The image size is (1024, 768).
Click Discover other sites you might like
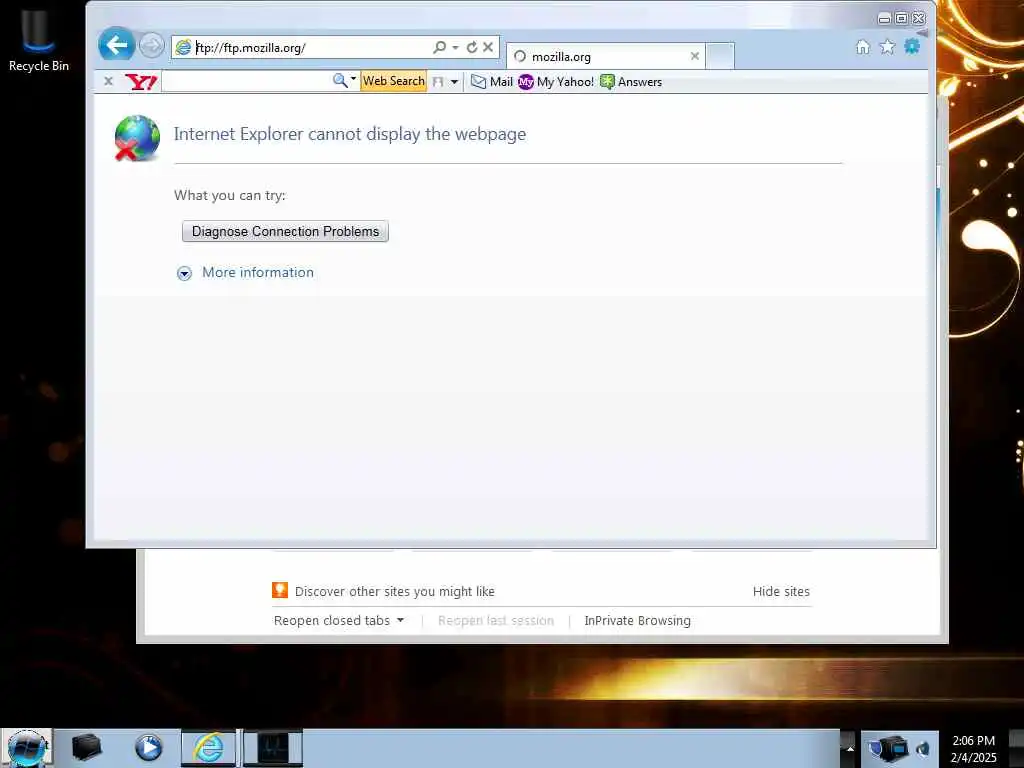[394, 591]
